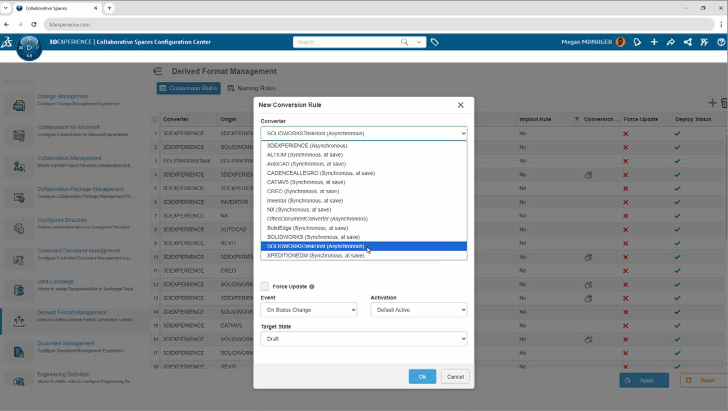728x411 pixels.
Task: Choose SolidEdge (Synchronous, at save) option
Action: 364,228
